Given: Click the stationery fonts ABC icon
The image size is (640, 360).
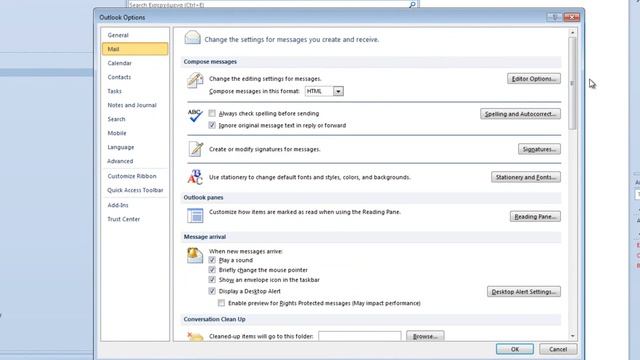Looking at the screenshot, I should (x=195, y=177).
